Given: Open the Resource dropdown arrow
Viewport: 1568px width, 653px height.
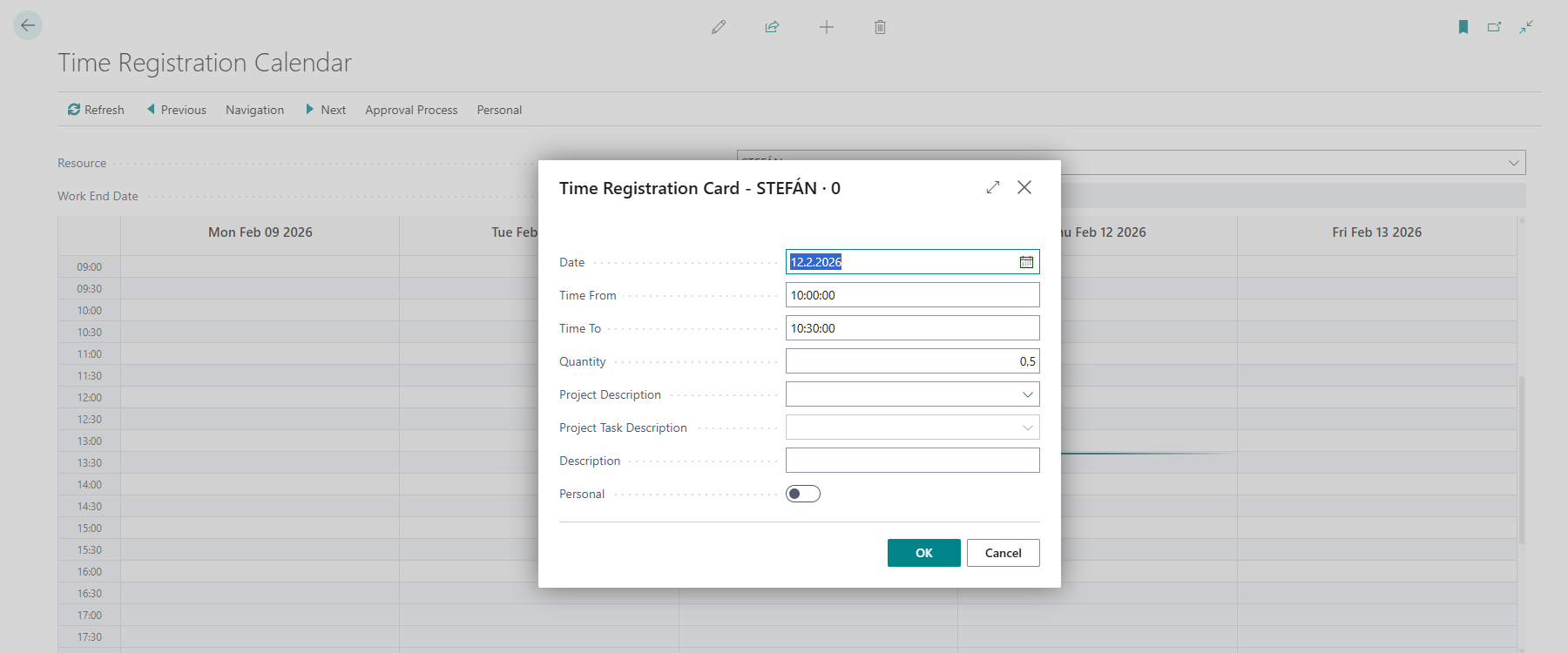Looking at the screenshot, I should click(1513, 163).
